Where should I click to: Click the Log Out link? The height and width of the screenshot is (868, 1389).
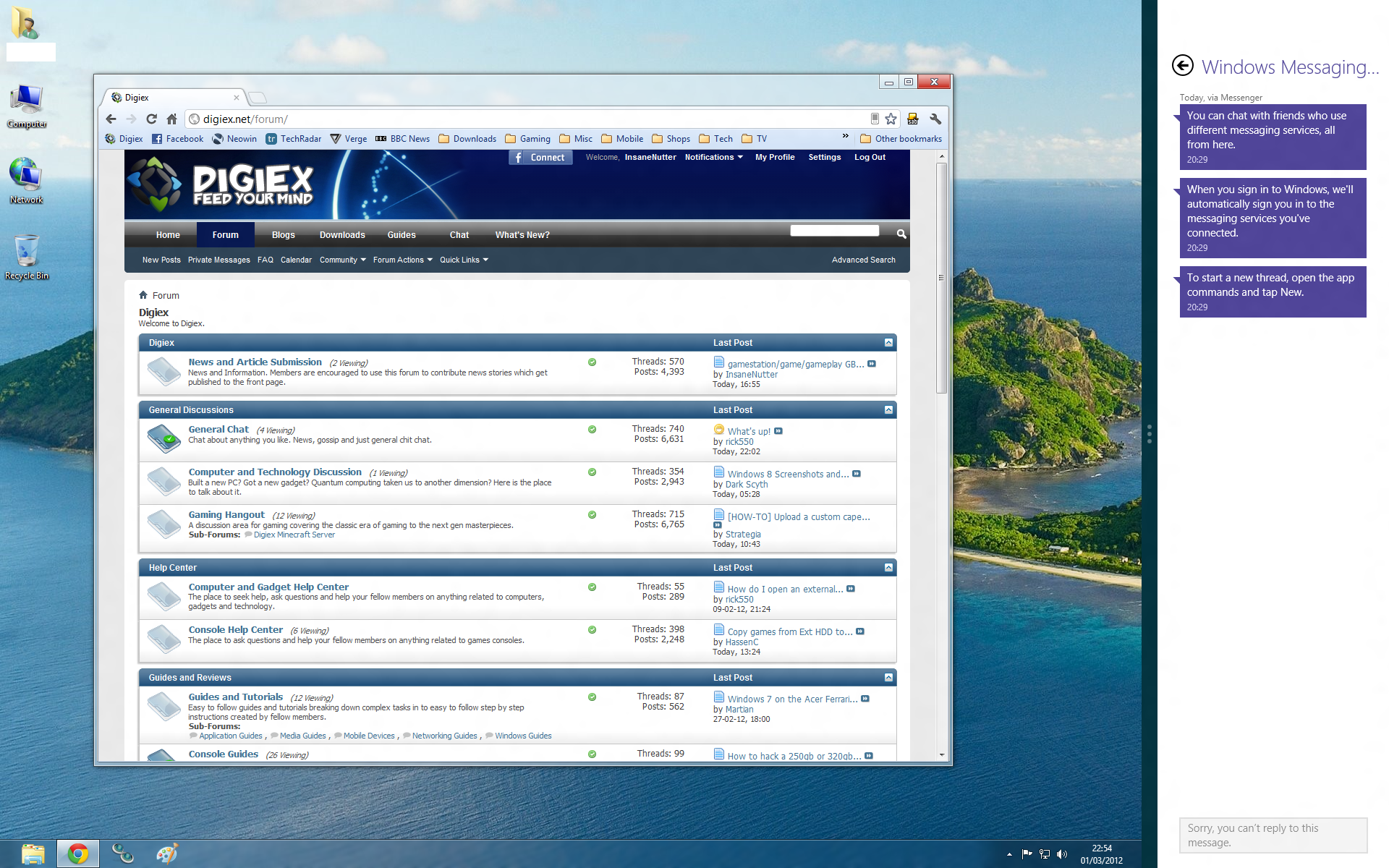click(x=870, y=157)
